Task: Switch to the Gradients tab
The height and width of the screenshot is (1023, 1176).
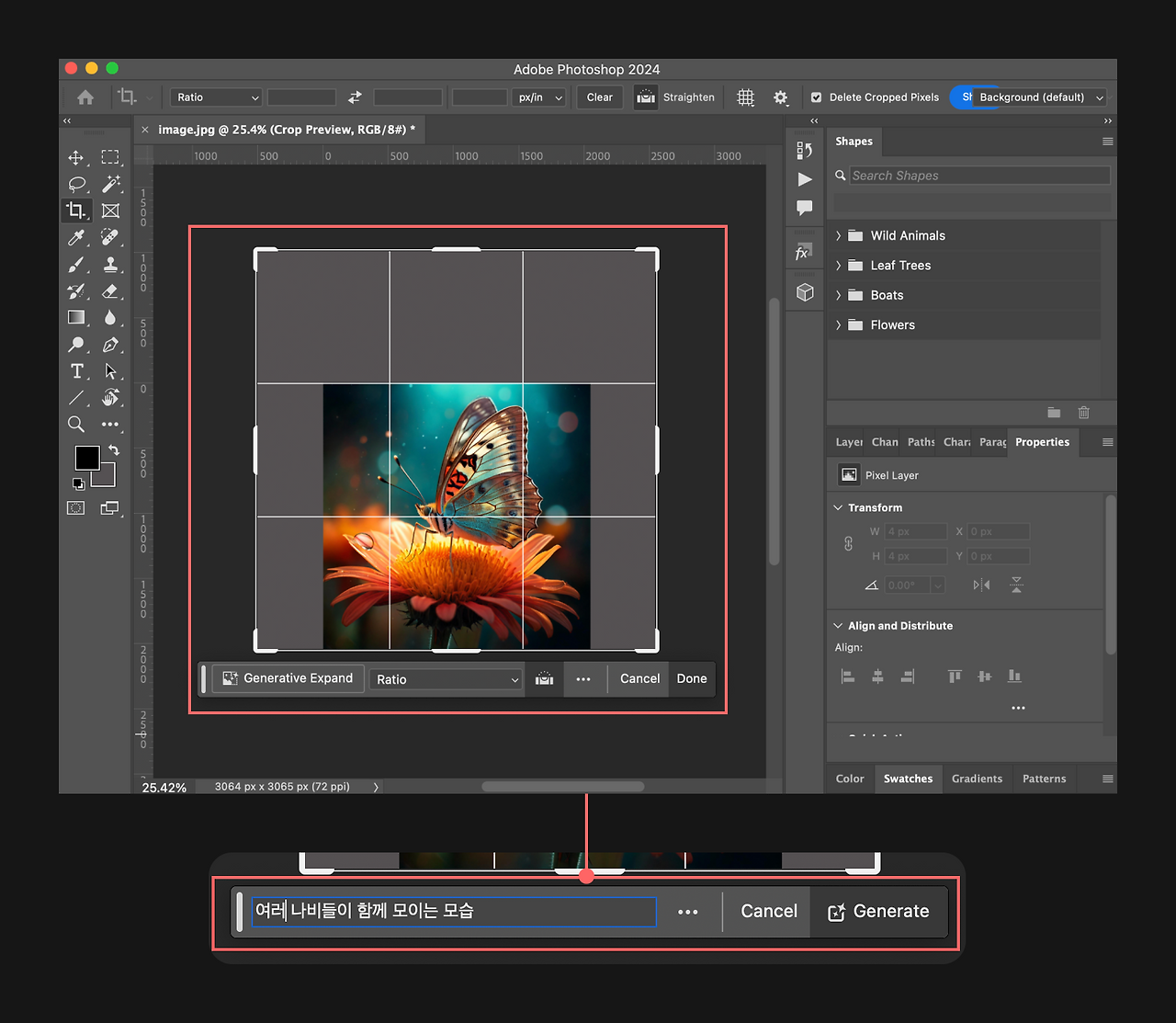Action: coord(977,779)
